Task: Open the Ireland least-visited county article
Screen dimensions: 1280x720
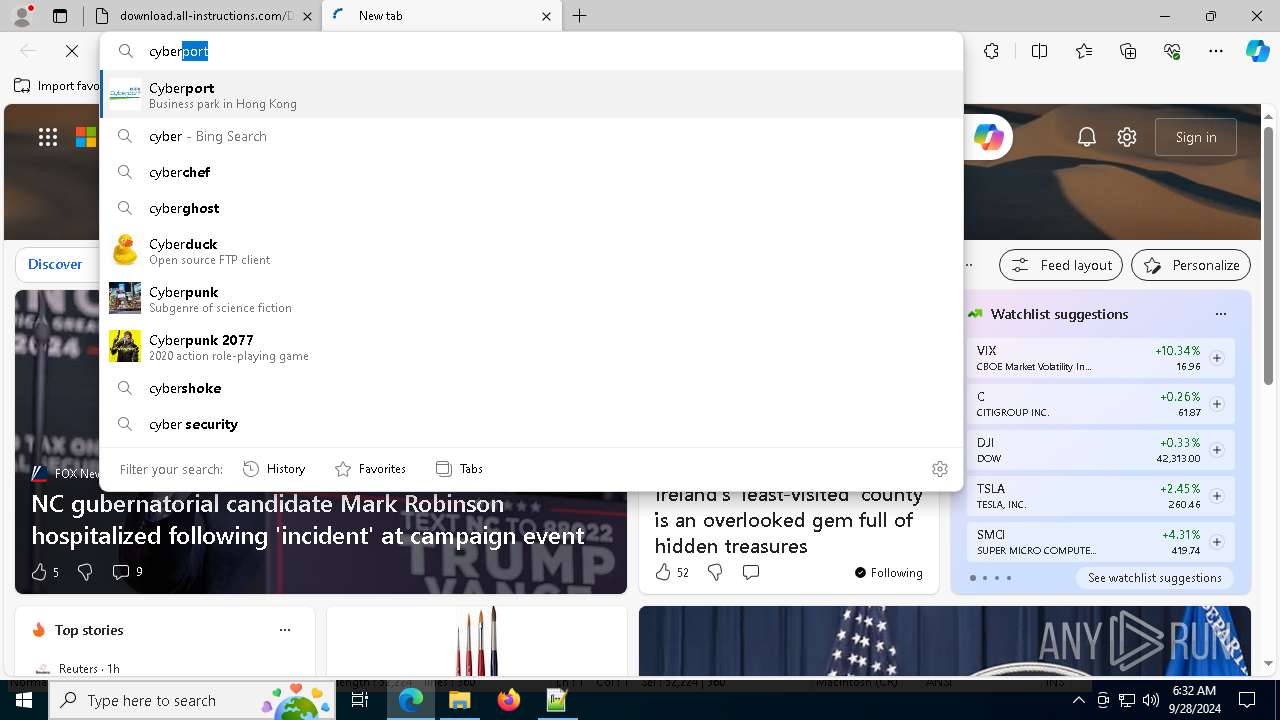Action: pos(789,520)
